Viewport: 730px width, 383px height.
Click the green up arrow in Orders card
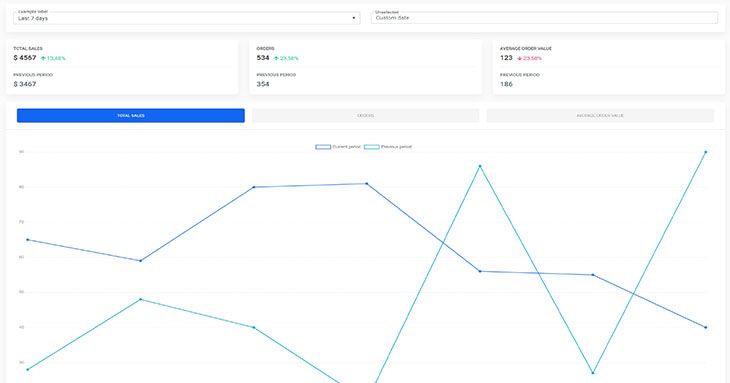(276, 58)
